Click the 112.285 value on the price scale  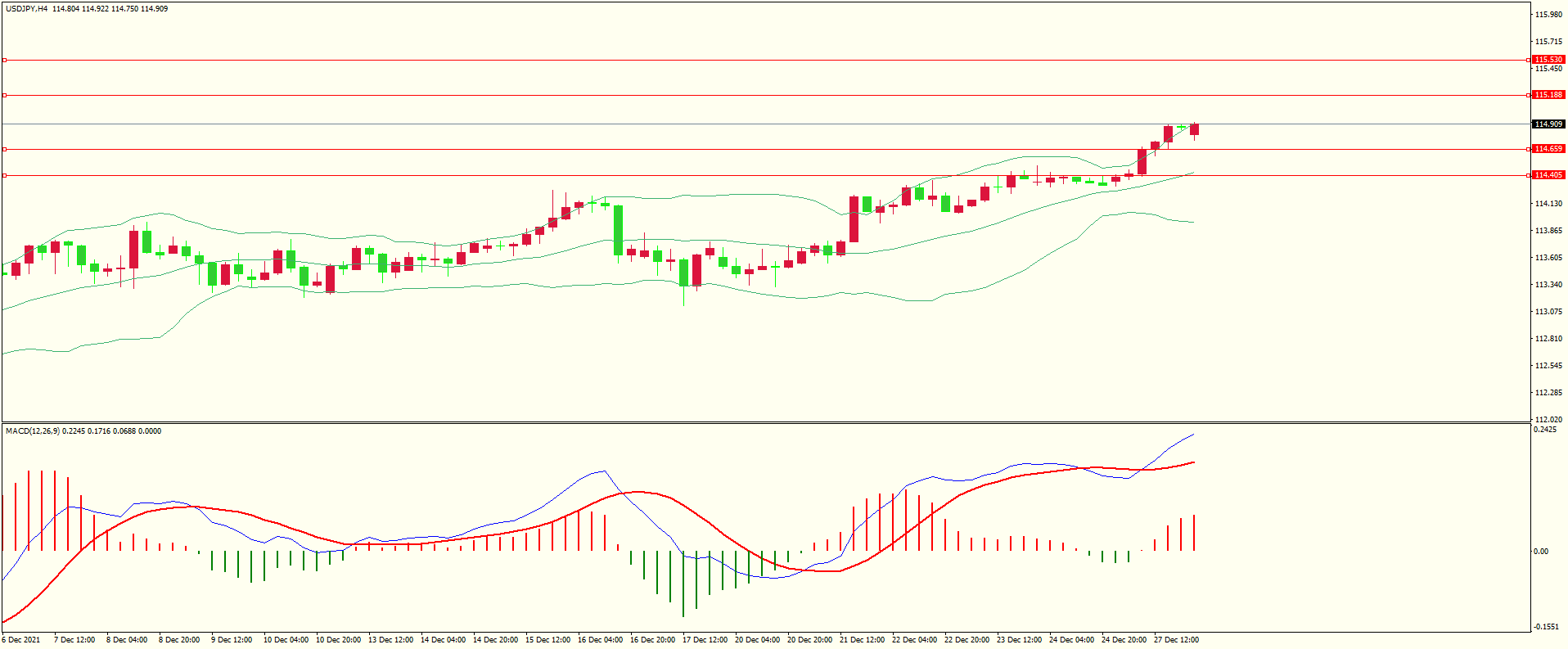[x=1549, y=393]
